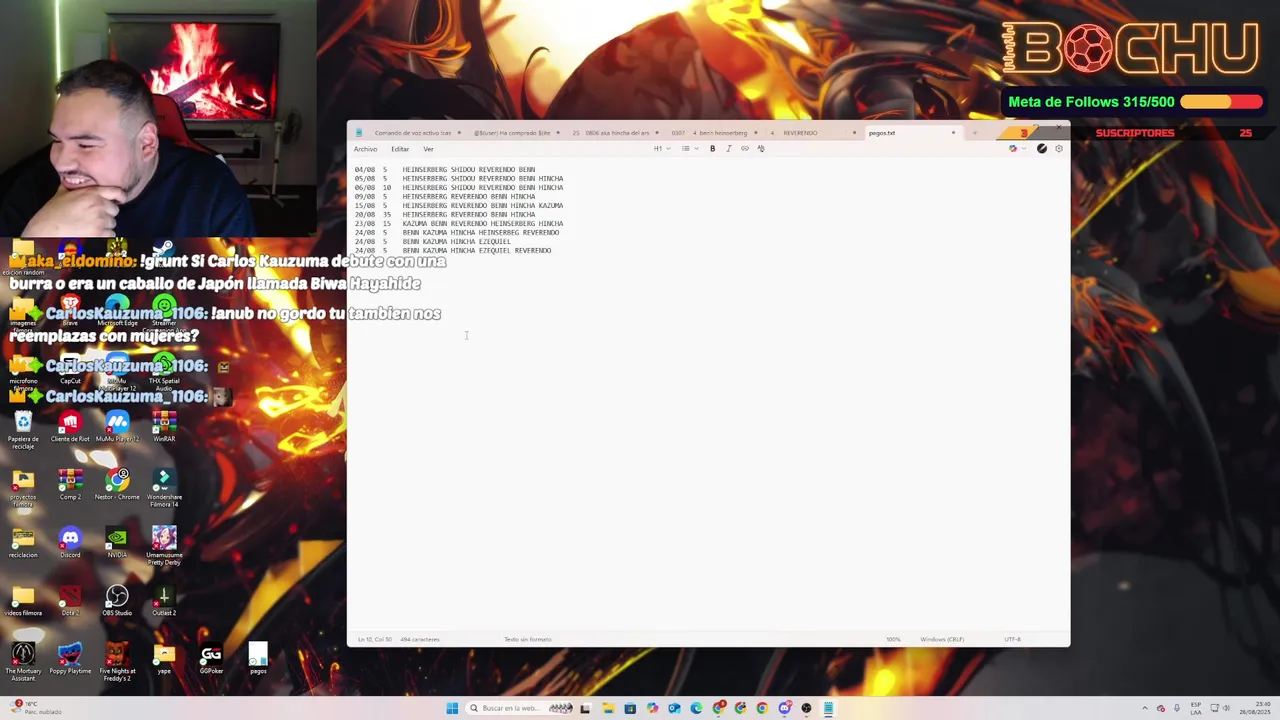Switch to Comando de voz activo tab

click(412, 133)
